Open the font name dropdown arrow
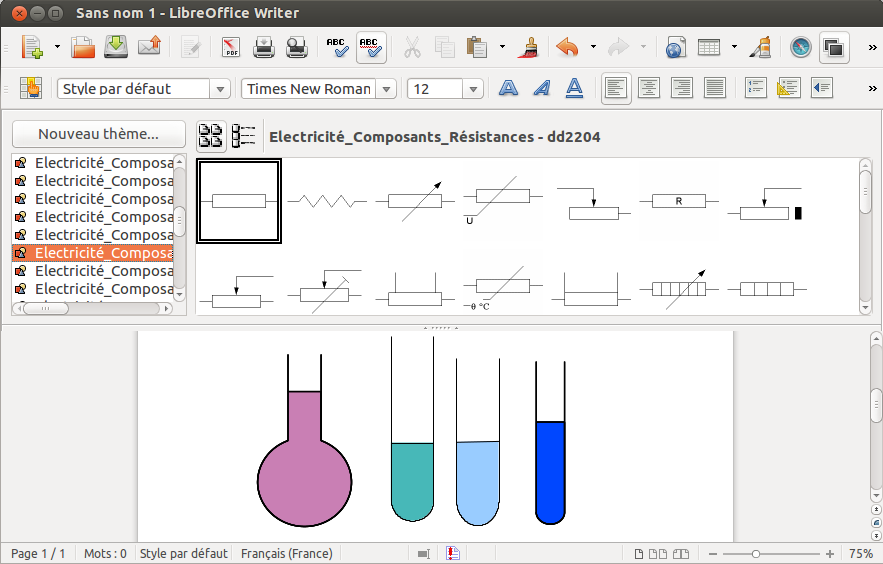 pos(386,89)
